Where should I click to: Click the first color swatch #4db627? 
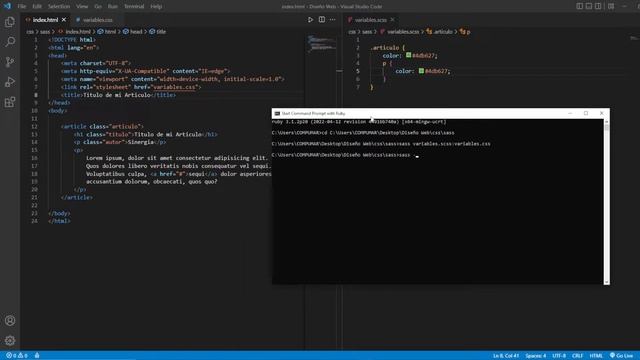(408, 55)
